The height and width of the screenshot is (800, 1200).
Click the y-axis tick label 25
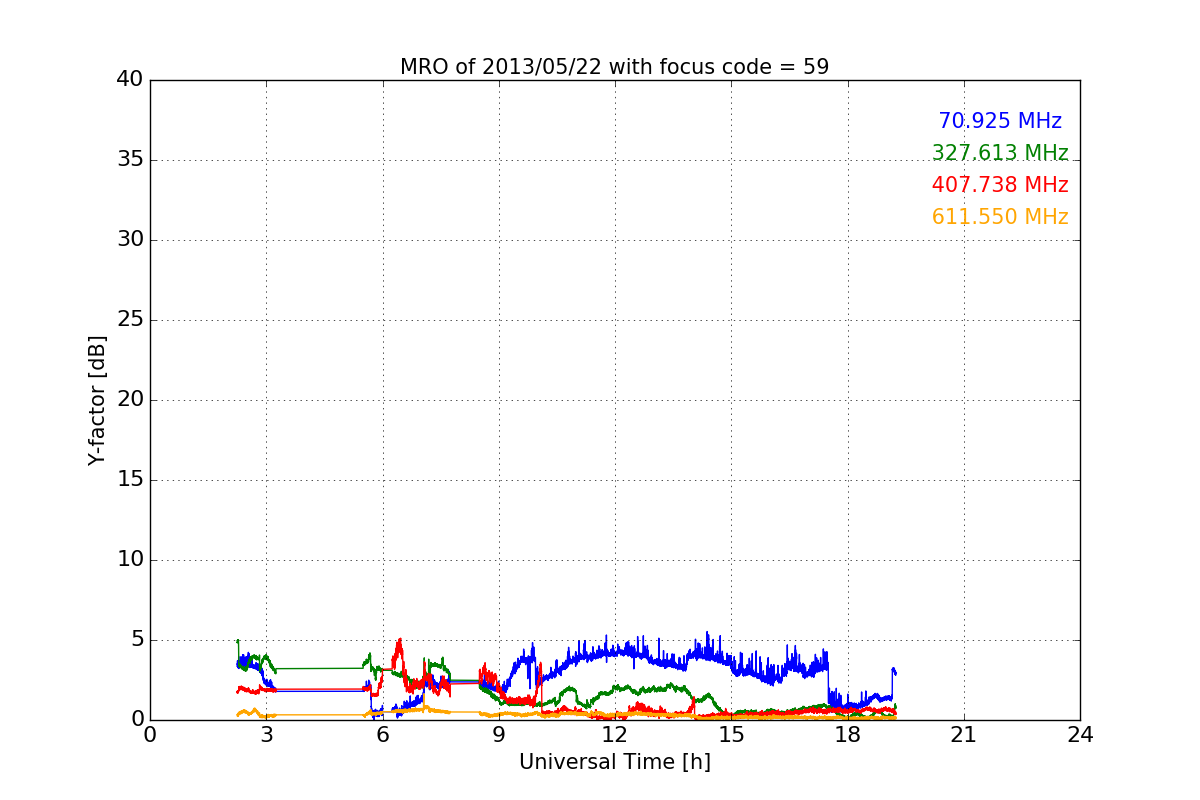pos(130,320)
